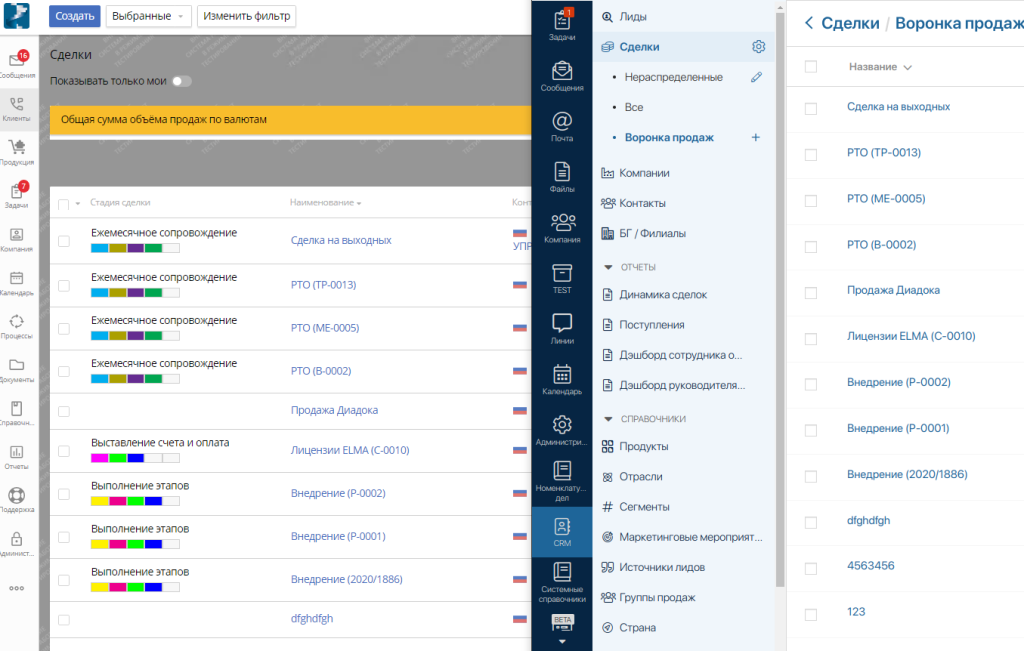
Task: Select the CRM icon in dark sidebar
Action: (x=562, y=532)
